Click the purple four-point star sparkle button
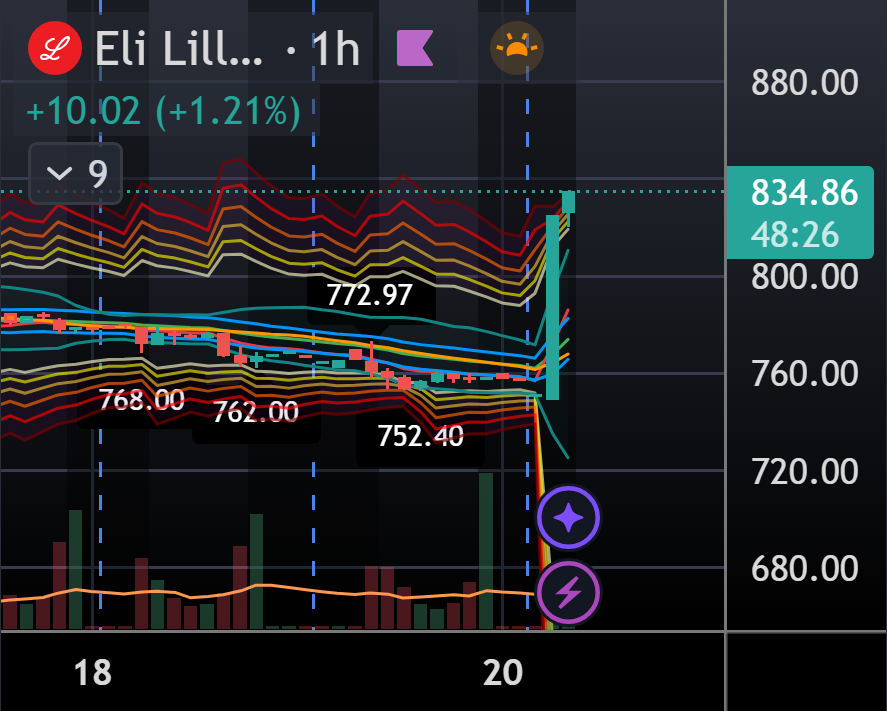 (569, 518)
